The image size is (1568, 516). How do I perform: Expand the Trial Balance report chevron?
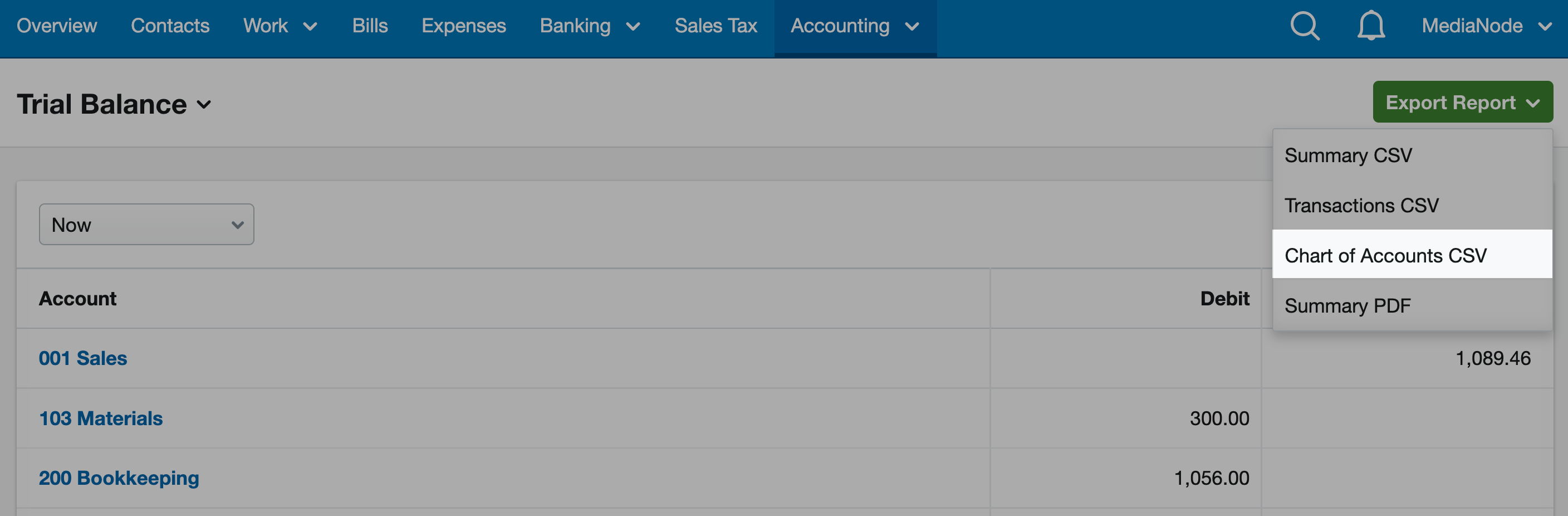point(204,105)
